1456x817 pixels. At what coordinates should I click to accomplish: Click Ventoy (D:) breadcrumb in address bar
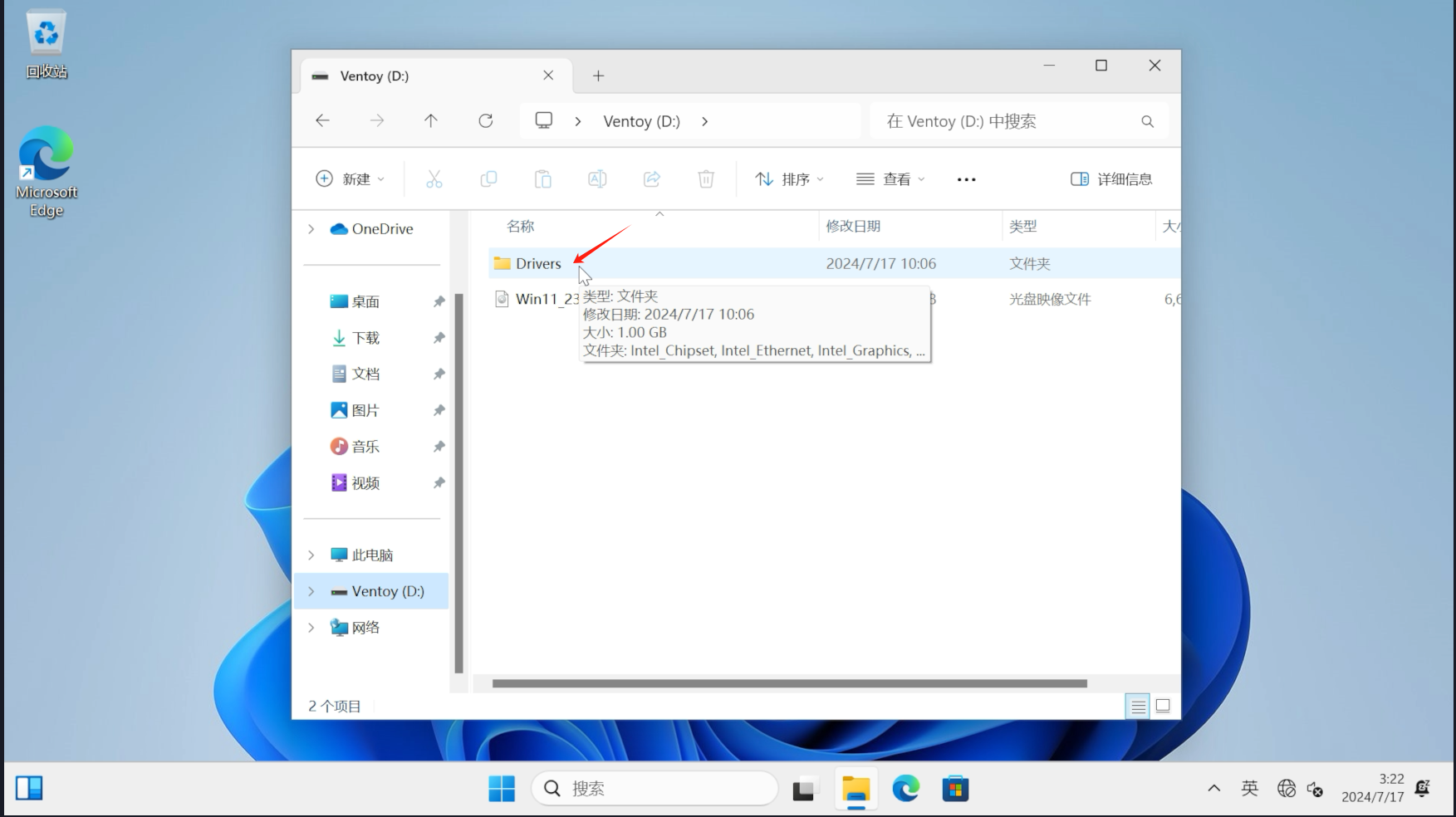click(x=641, y=121)
